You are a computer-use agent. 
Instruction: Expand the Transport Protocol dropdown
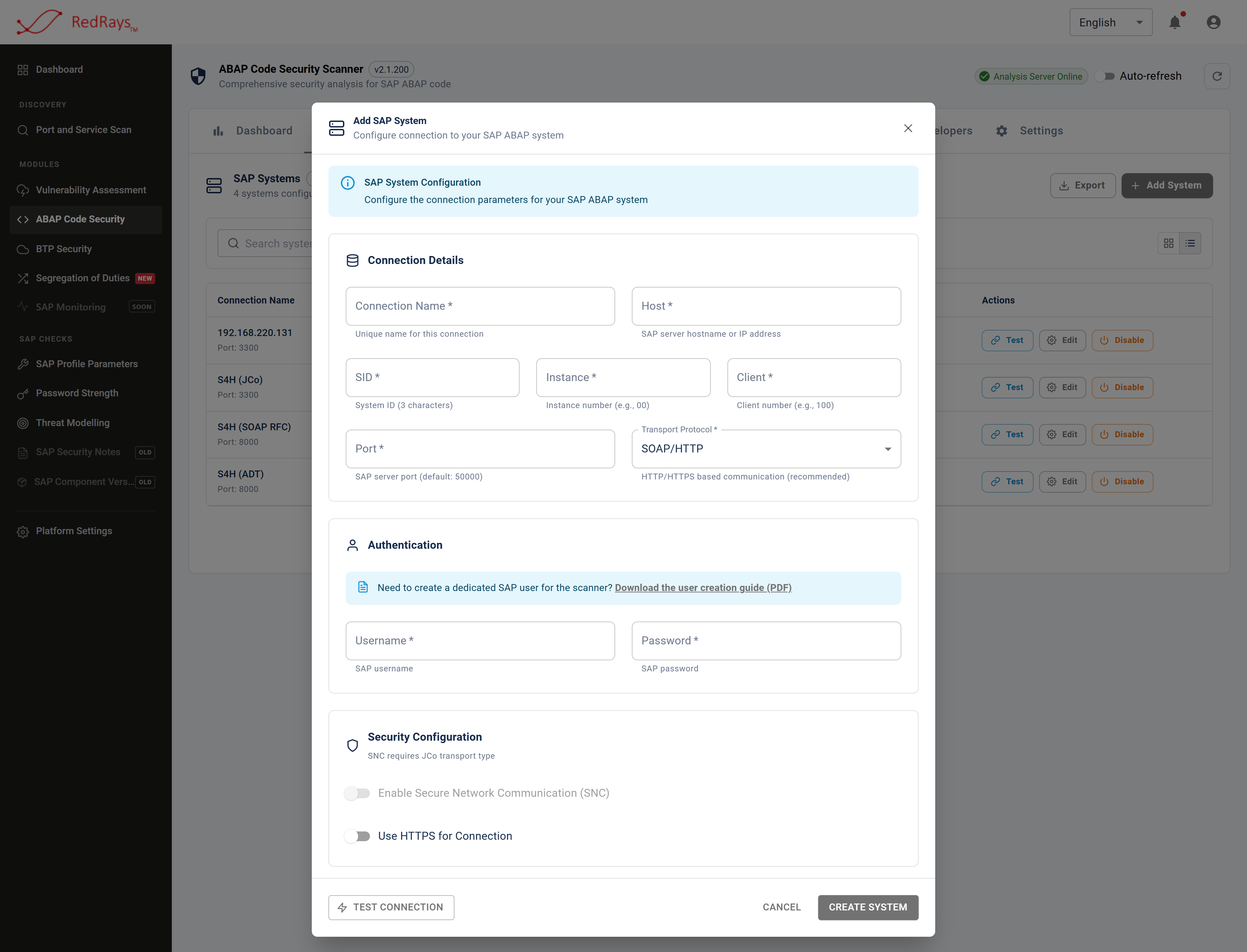(766, 449)
